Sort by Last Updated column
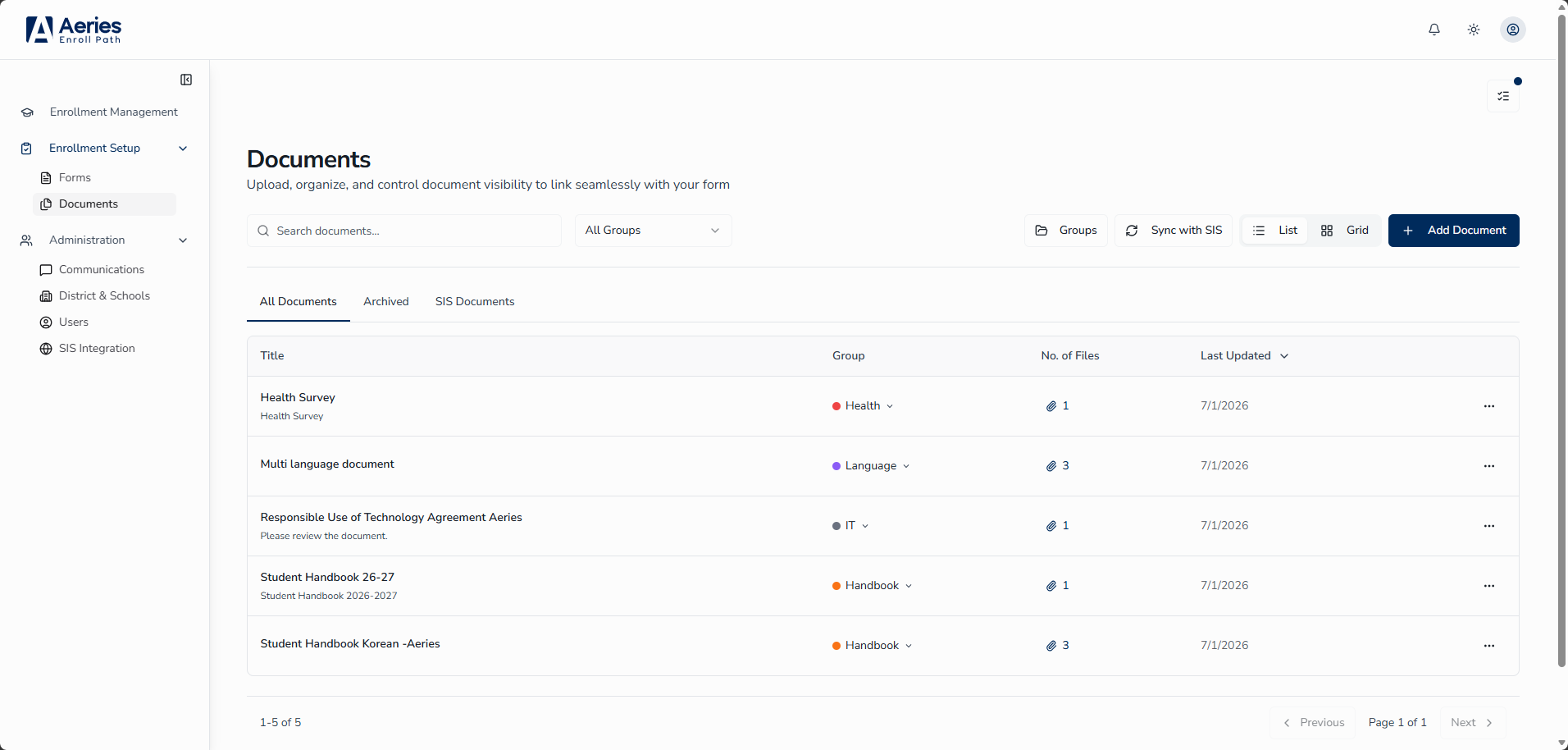Viewport: 1568px width, 750px height. pyautogui.click(x=1244, y=355)
